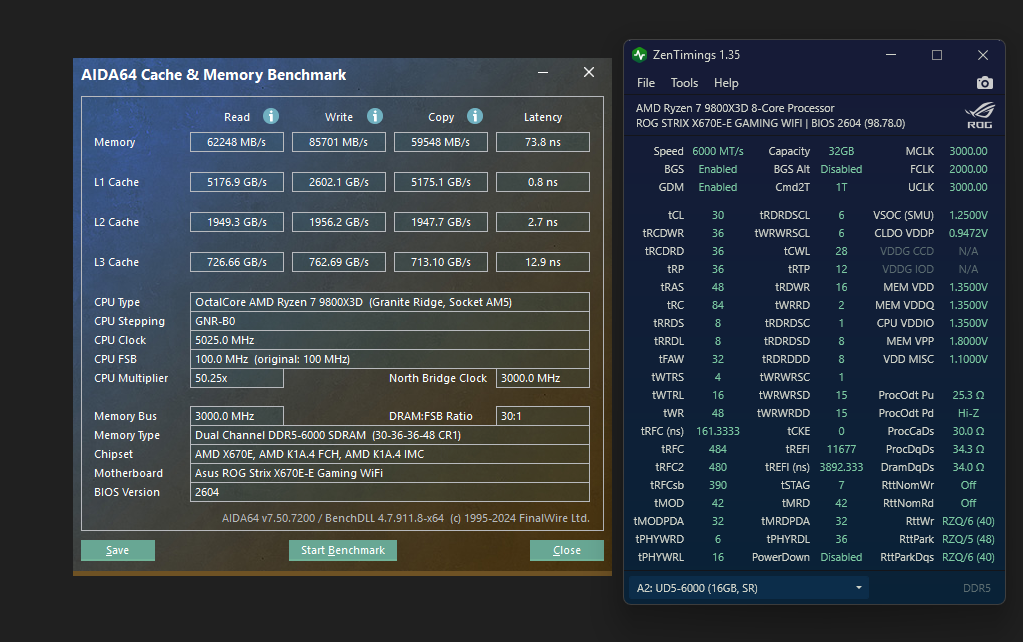Click tRFC (ns) value 161.3333

coord(718,431)
